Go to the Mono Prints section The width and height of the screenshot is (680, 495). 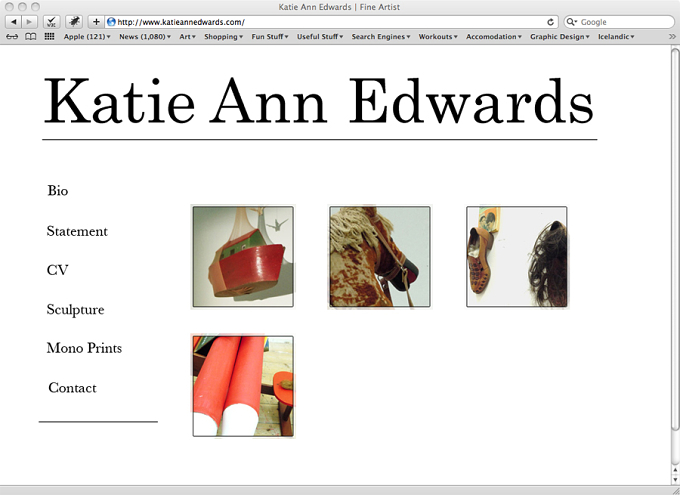84,348
